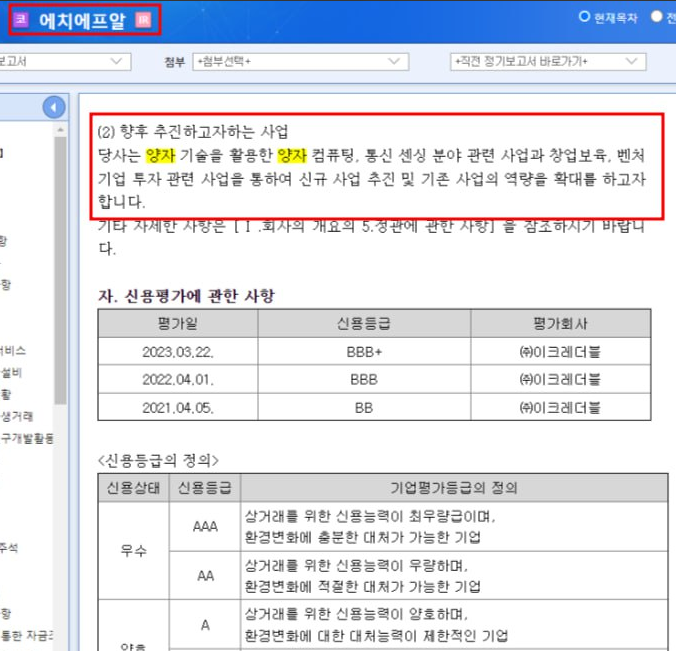Open the sidebar item 통한 자금

27,635
